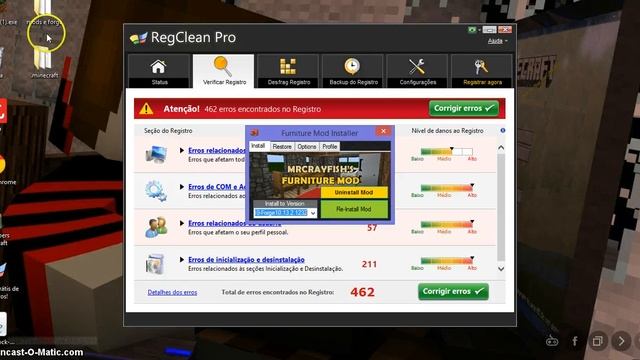Click the startup and uninstall errors icon

coord(155,263)
